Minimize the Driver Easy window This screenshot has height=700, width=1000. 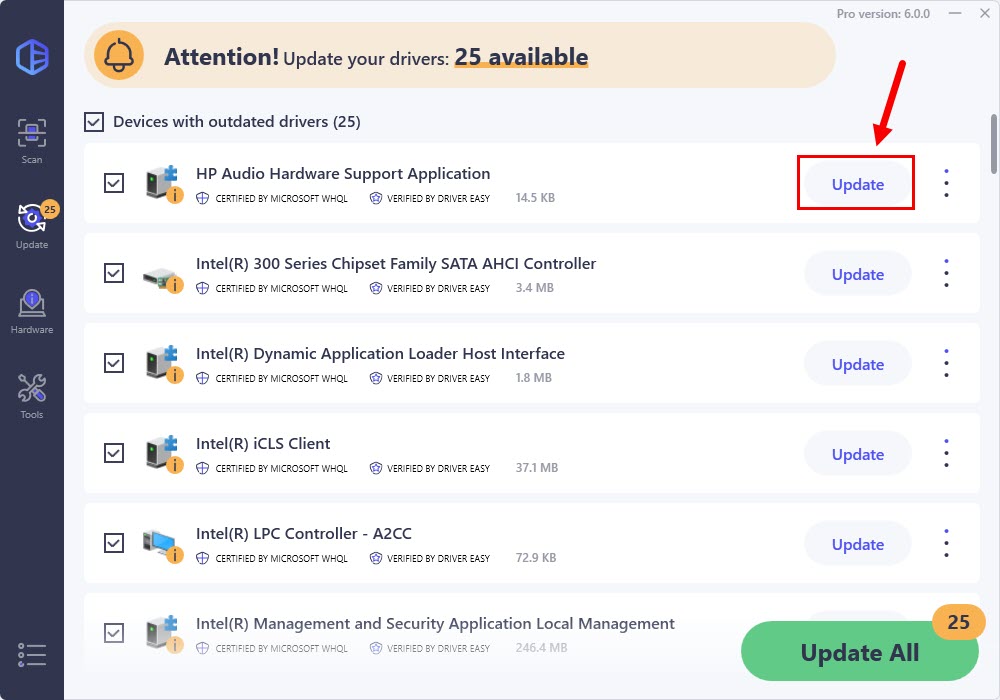tap(955, 13)
